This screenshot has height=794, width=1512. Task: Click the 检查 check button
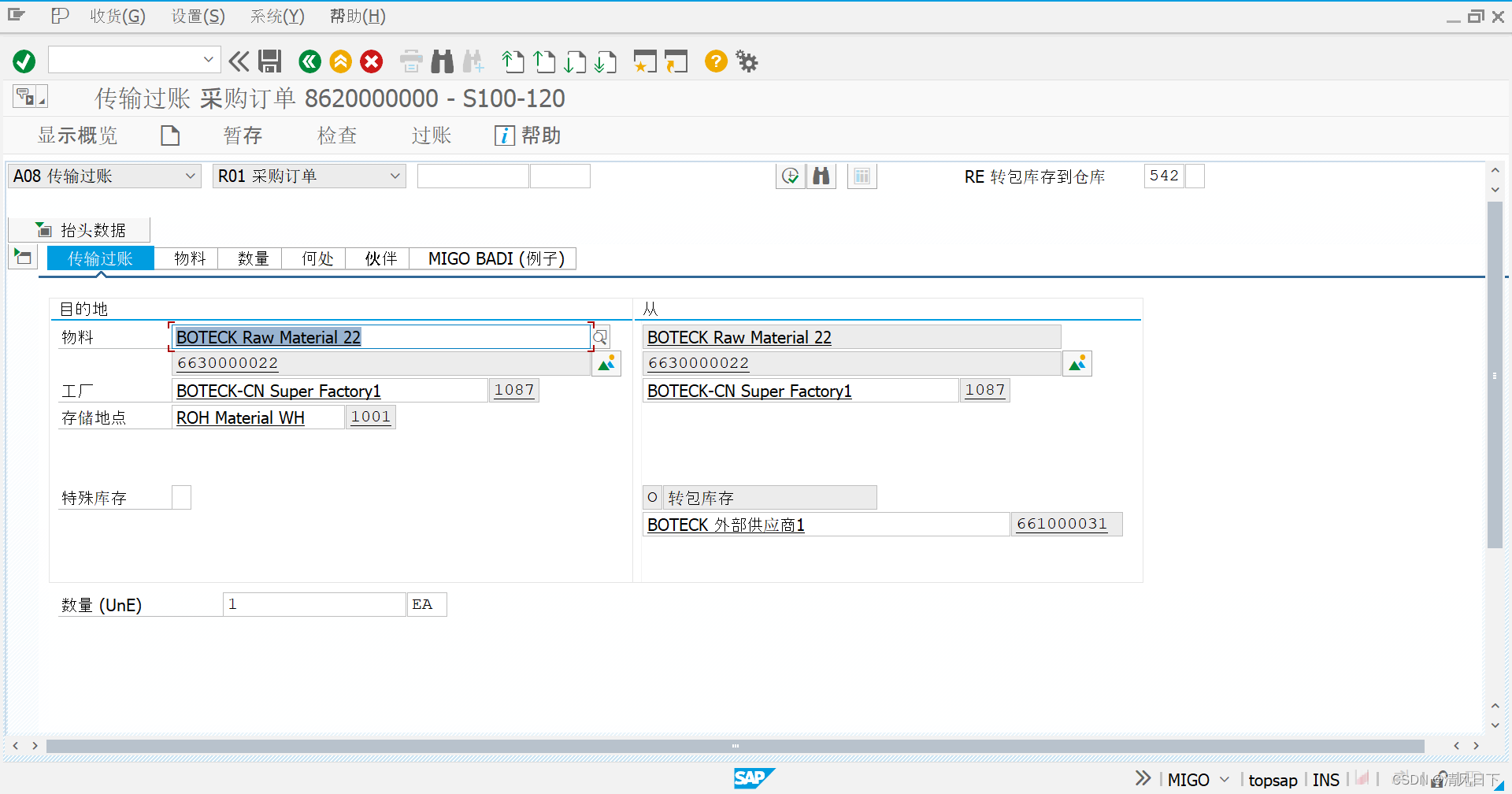pos(337,135)
